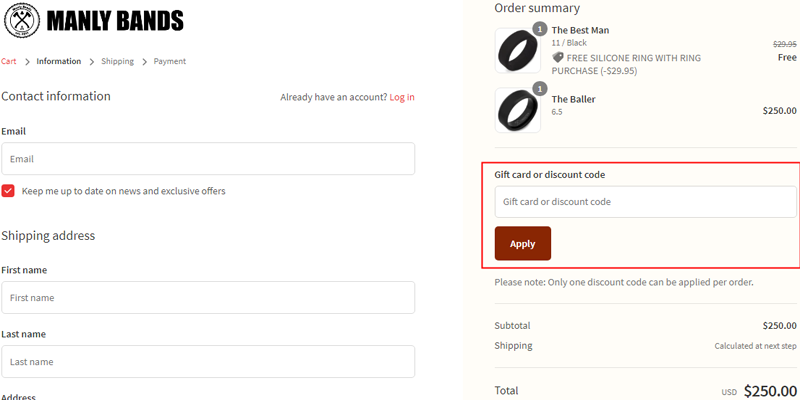Go back to Cart in breadcrumb
Image resolution: width=800 pixels, height=400 pixels.
coord(9,62)
